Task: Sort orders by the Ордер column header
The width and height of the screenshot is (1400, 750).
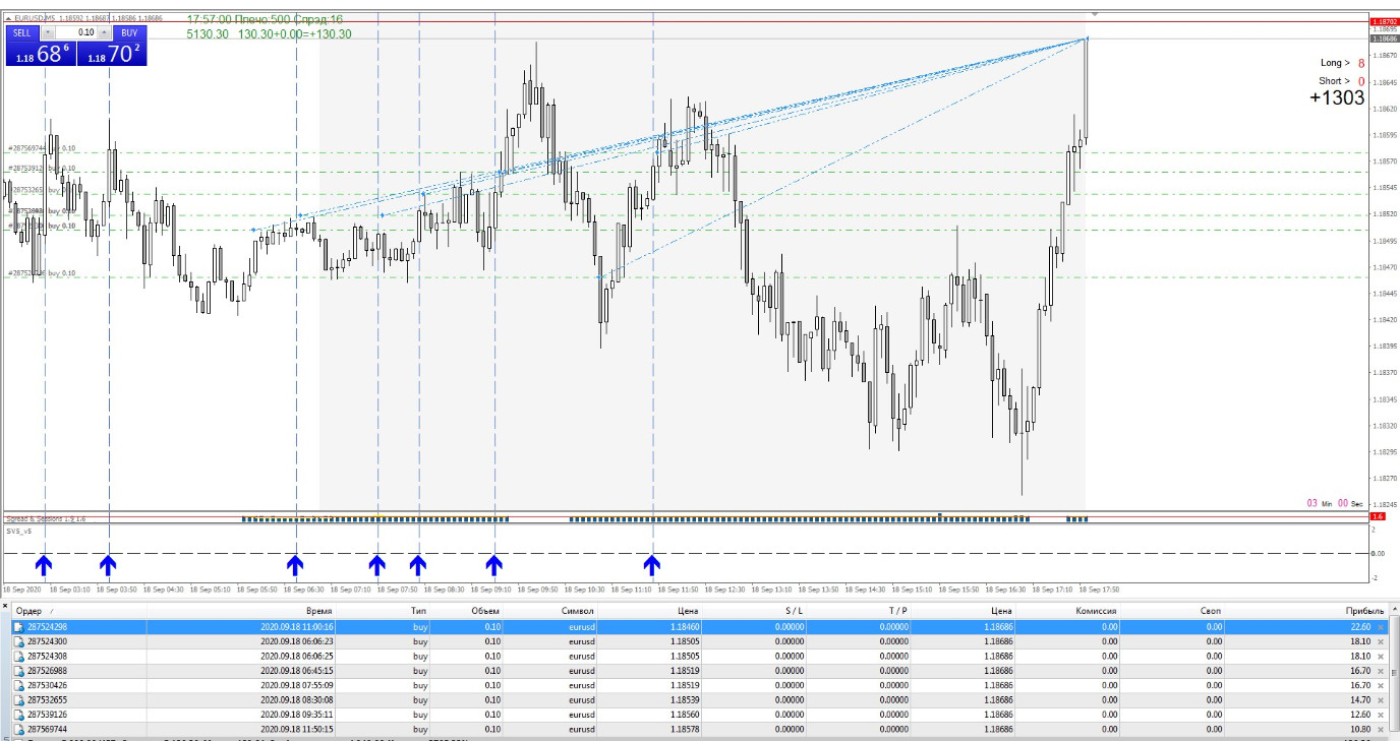Action: 30,611
